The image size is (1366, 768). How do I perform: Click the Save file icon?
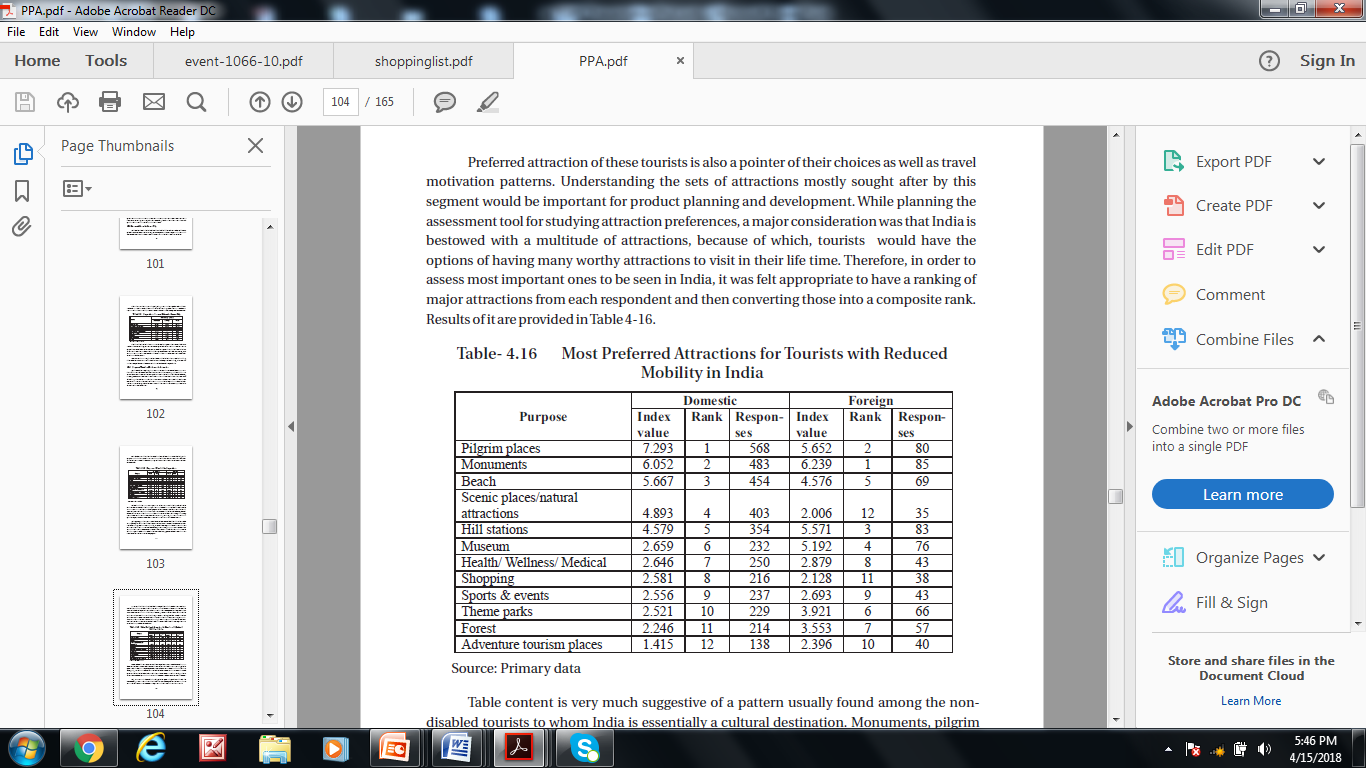tap(25, 102)
